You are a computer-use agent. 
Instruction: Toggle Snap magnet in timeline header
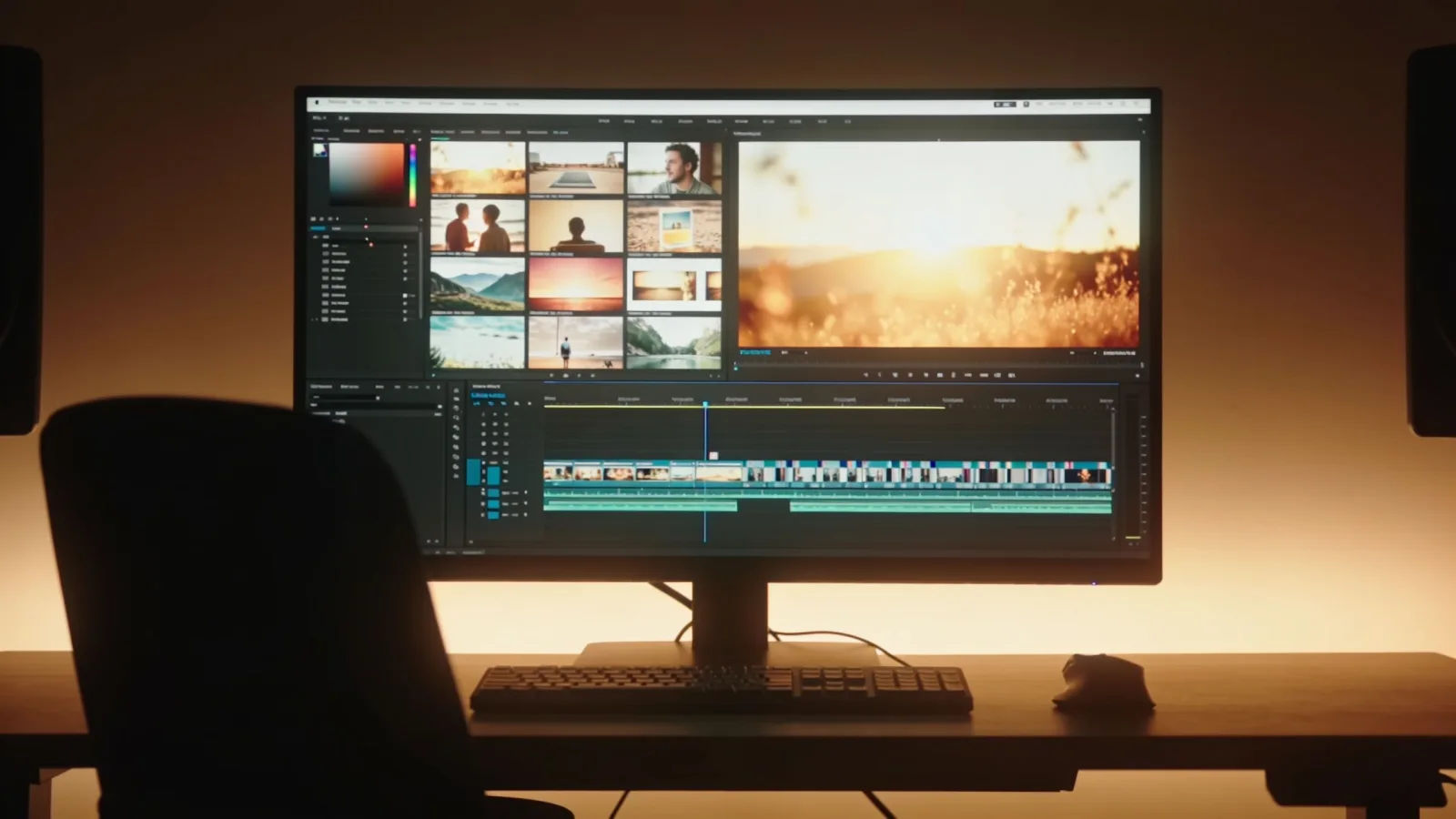[x=491, y=403]
